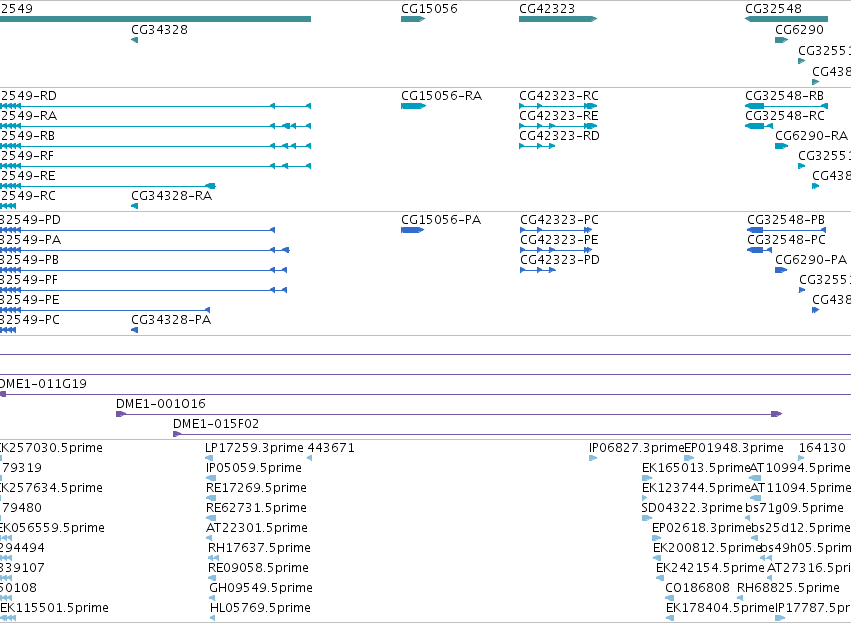The height and width of the screenshot is (623, 851).
Task: Open protein CG15056-PA label
Action: coord(441,220)
